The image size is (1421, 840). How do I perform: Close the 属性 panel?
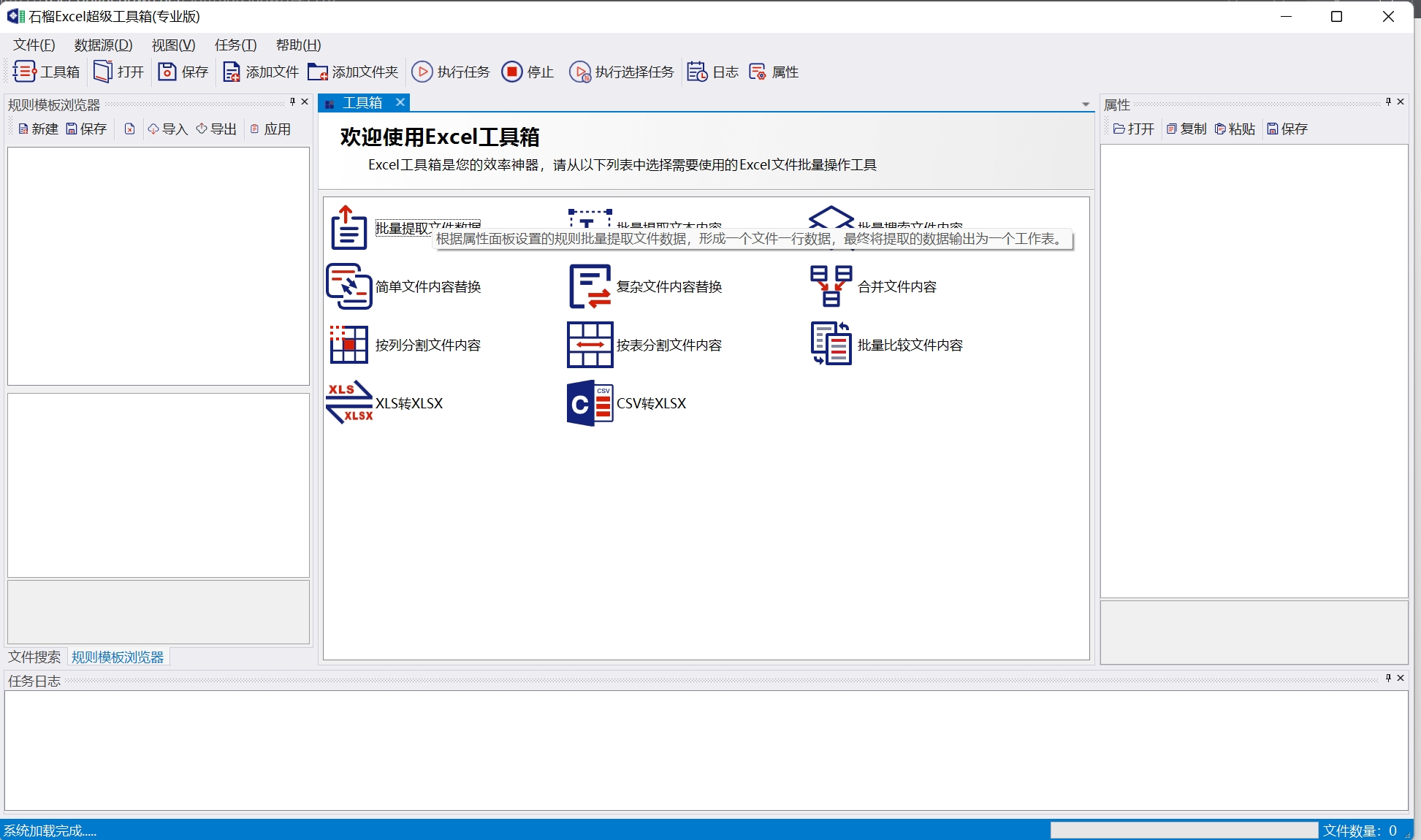click(x=1401, y=102)
